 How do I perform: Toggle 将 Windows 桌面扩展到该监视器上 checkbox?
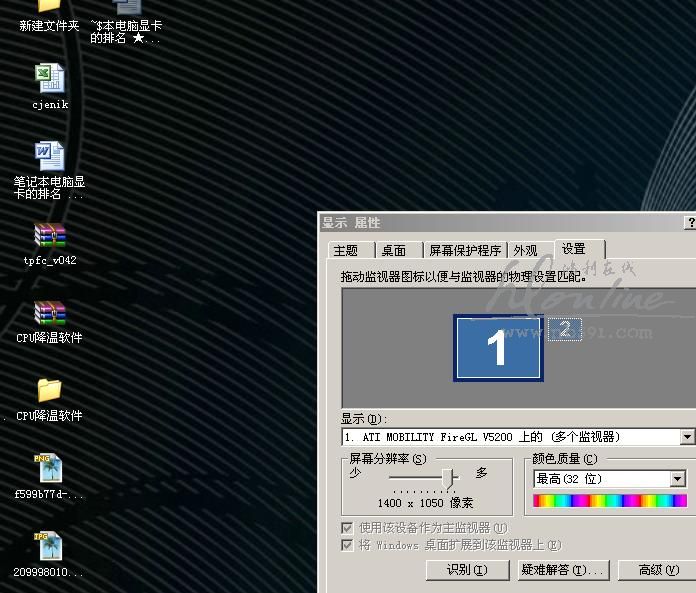[x=347, y=545]
